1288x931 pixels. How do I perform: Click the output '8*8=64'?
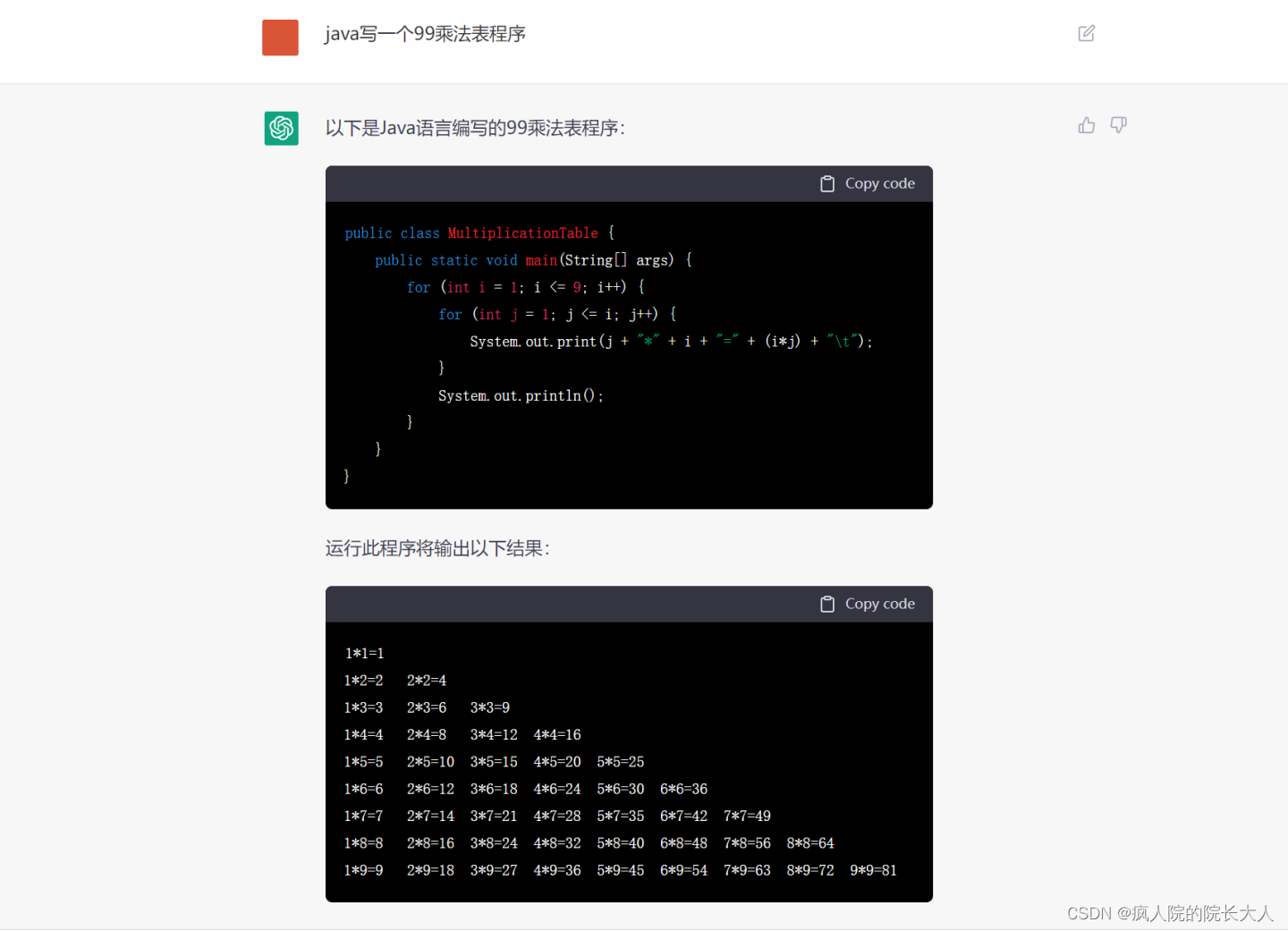click(x=810, y=843)
